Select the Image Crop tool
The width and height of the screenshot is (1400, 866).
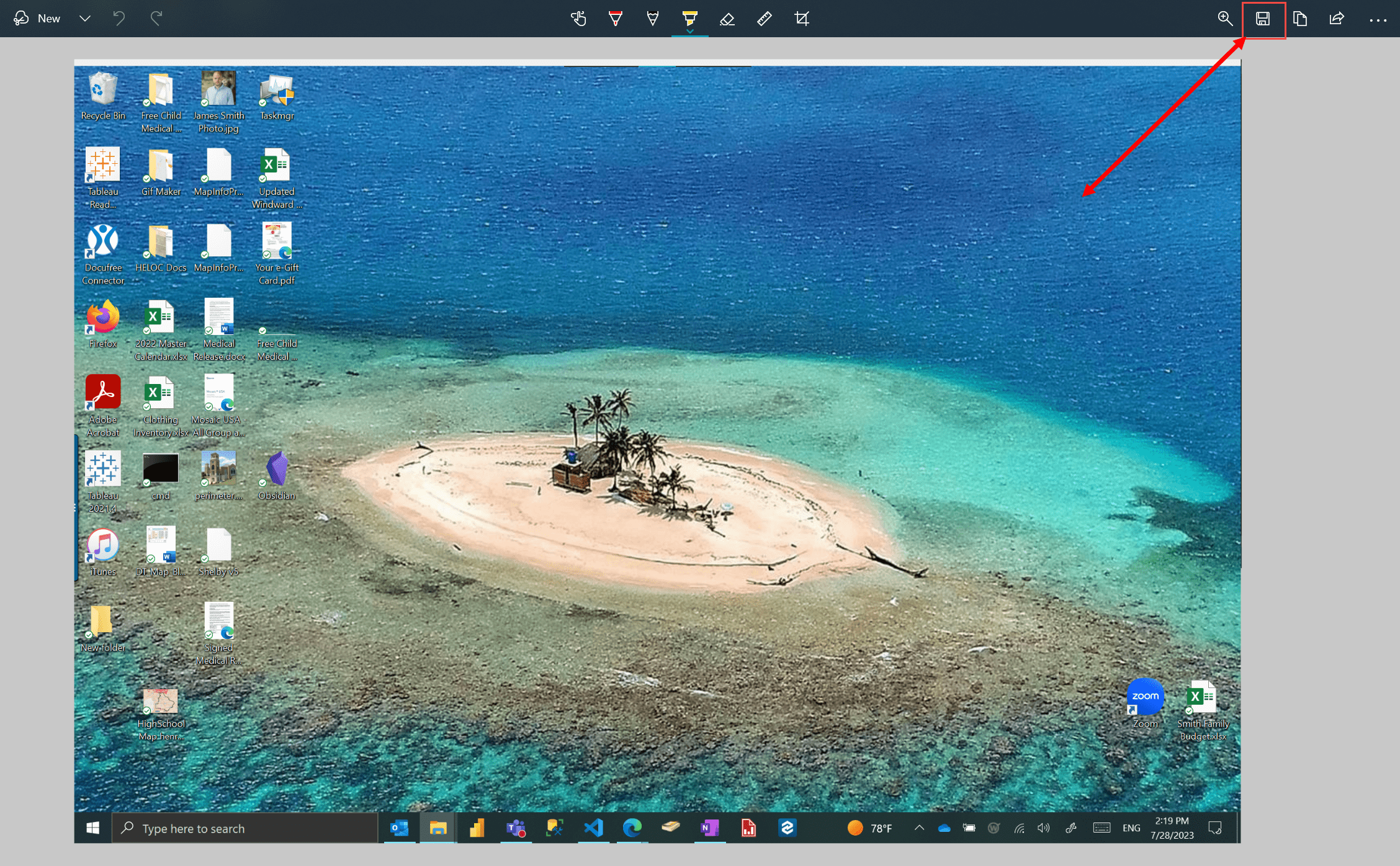pos(802,19)
